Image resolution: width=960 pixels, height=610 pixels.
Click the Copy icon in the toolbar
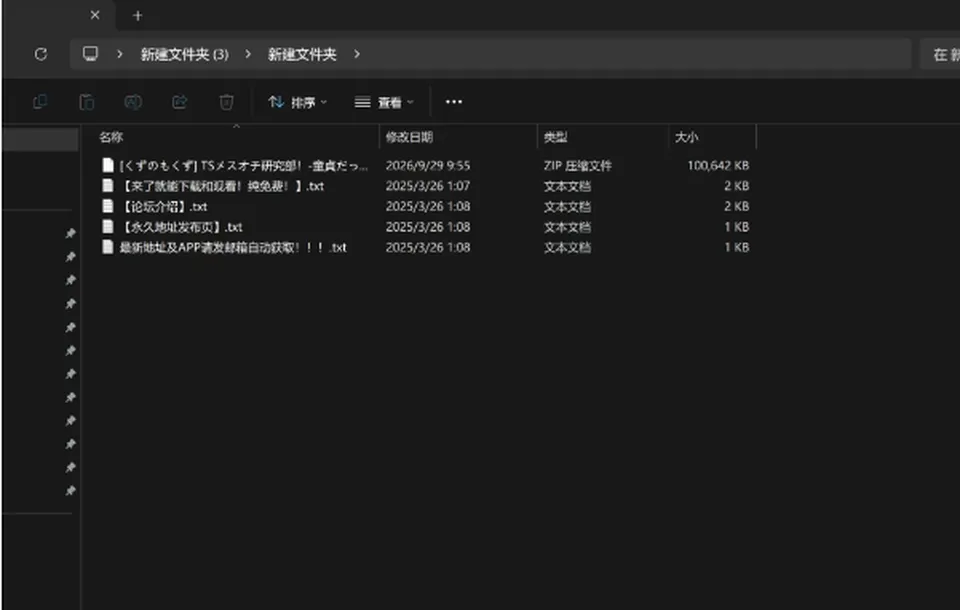coord(40,102)
